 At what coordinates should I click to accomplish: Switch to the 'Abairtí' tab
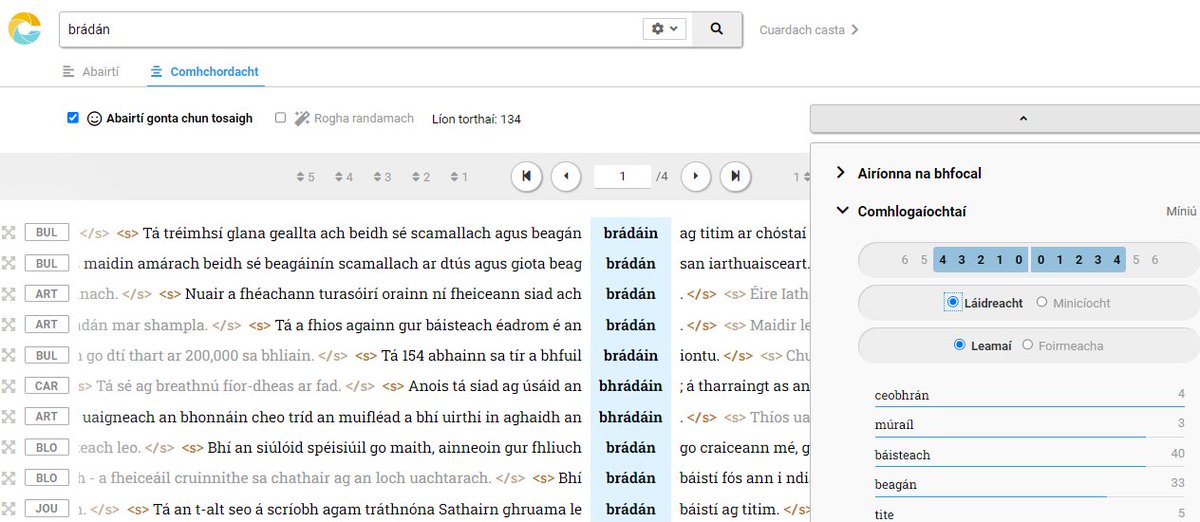click(x=90, y=72)
